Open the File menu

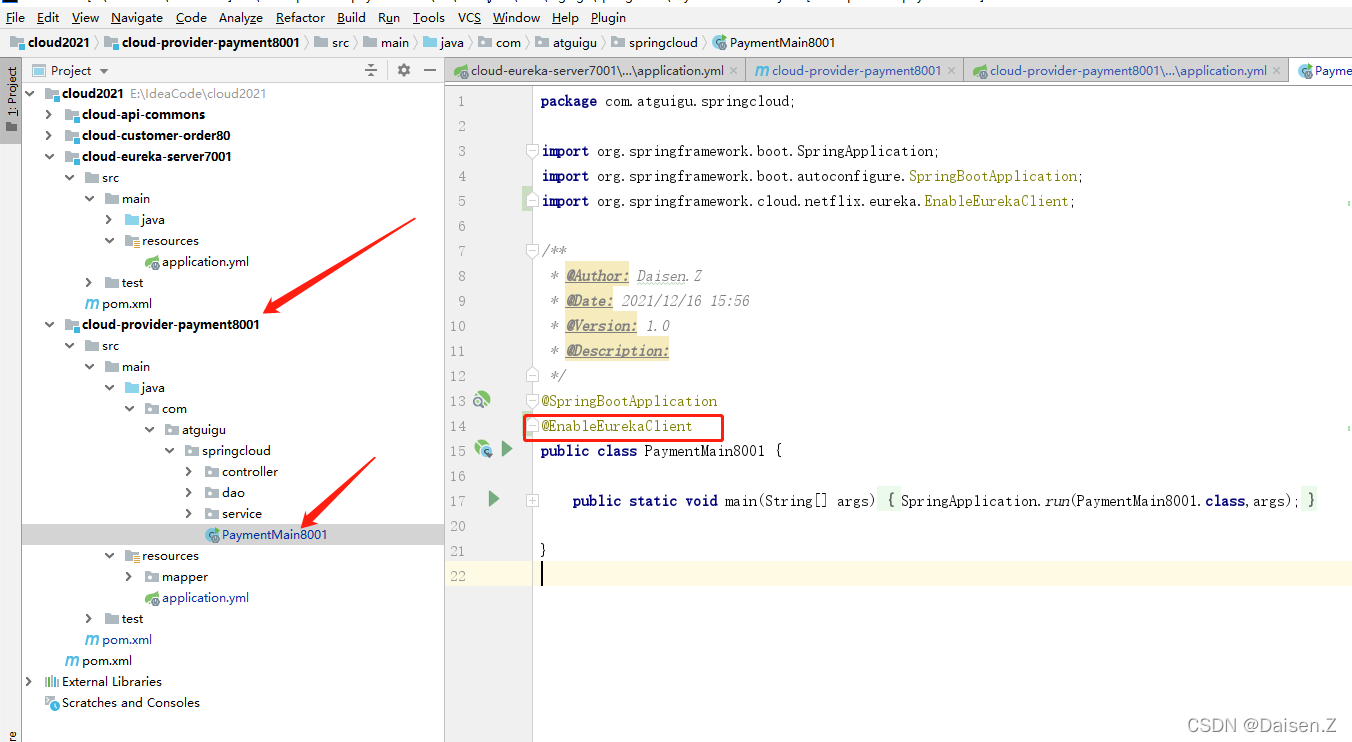[x=15, y=17]
